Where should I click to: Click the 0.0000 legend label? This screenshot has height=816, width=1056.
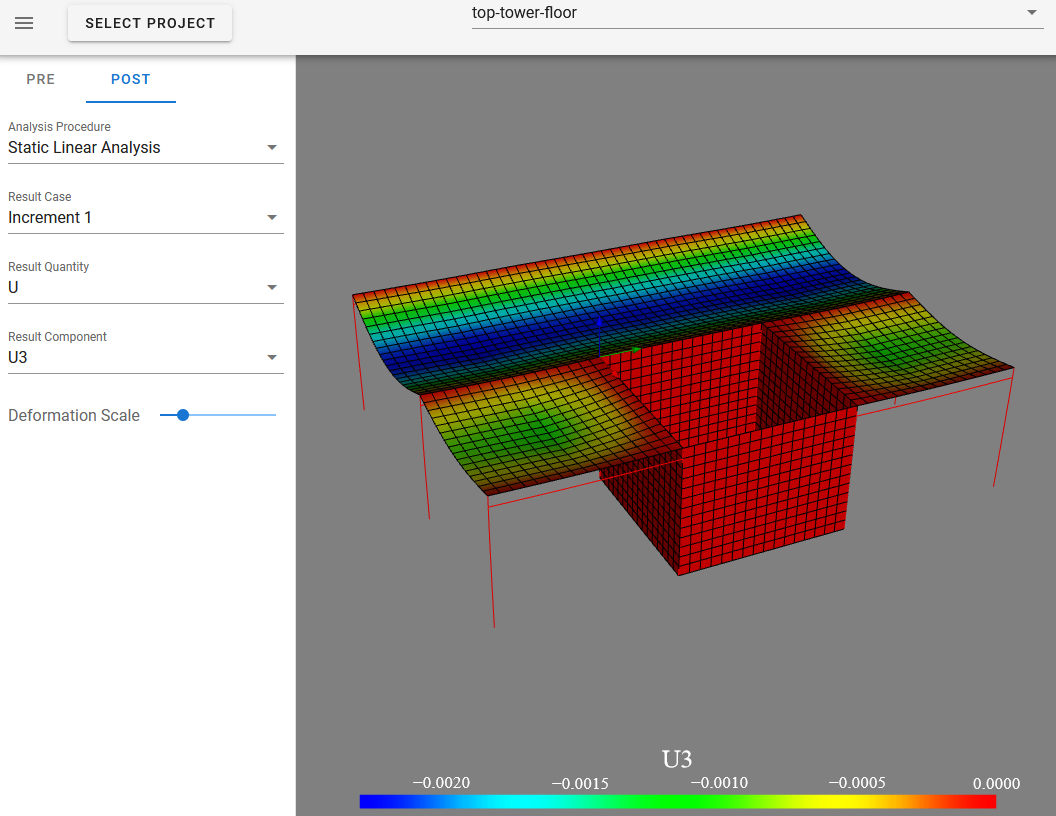pyautogui.click(x=995, y=783)
